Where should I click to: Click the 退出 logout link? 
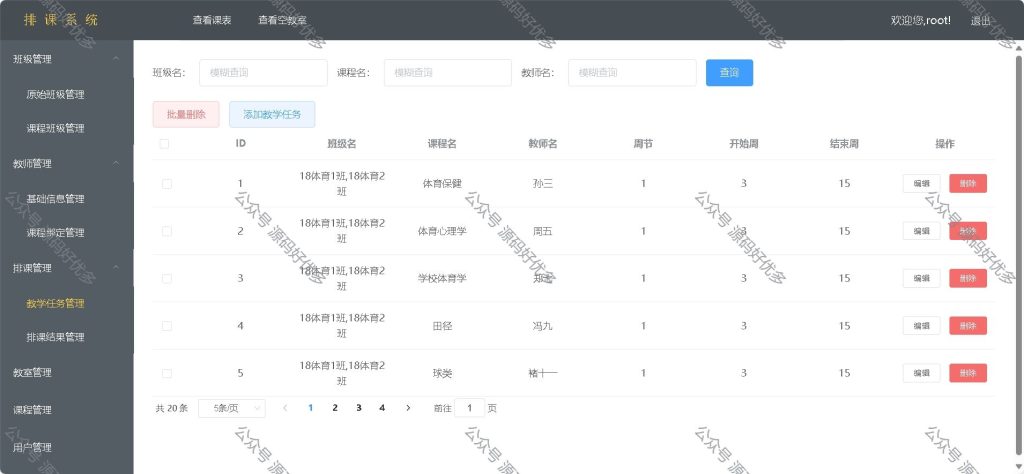coord(980,21)
